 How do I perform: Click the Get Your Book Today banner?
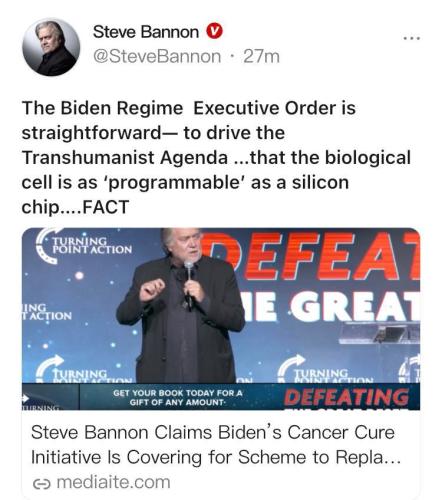point(177,397)
